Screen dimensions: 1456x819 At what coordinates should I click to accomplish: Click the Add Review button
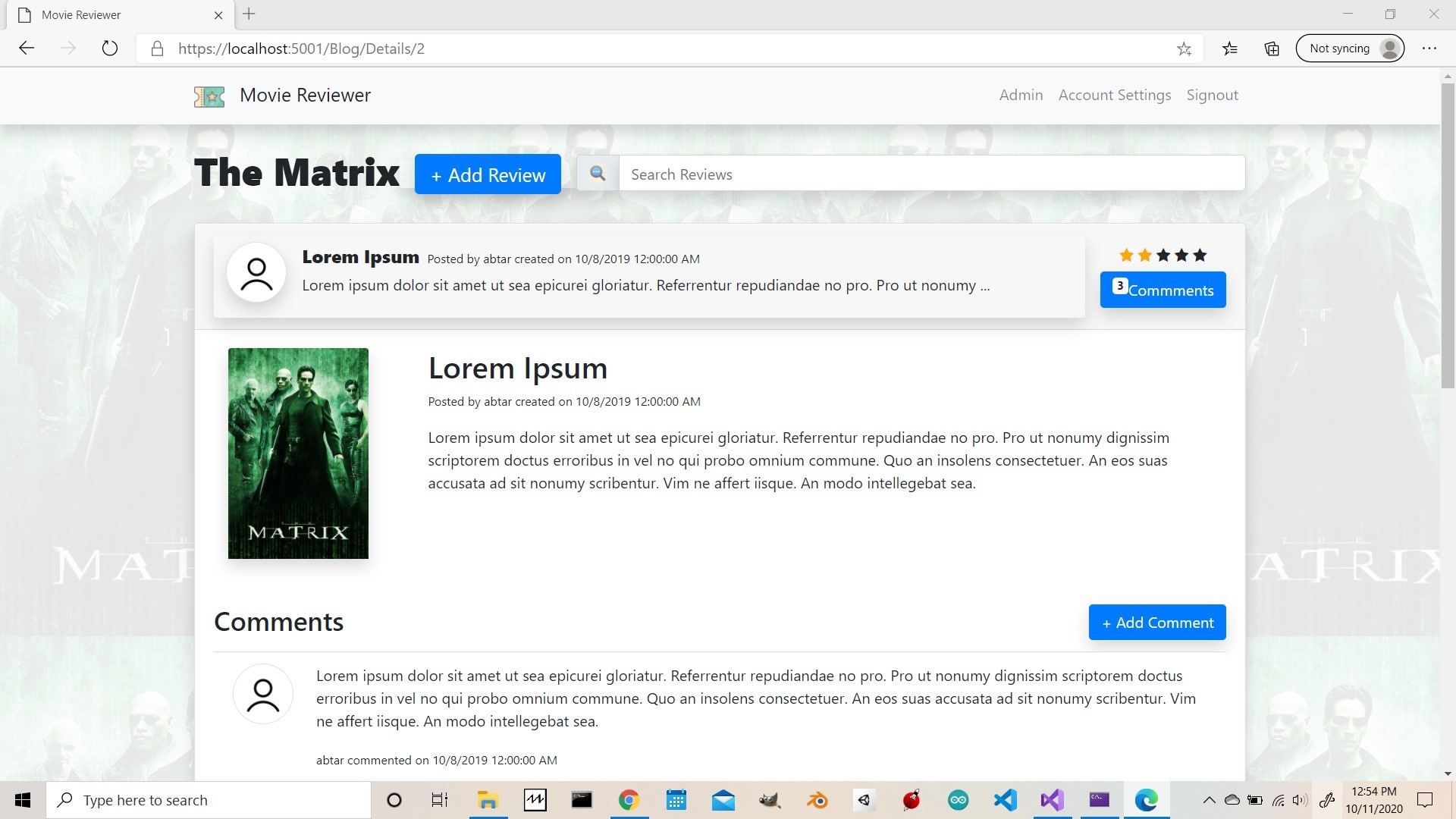coord(488,174)
